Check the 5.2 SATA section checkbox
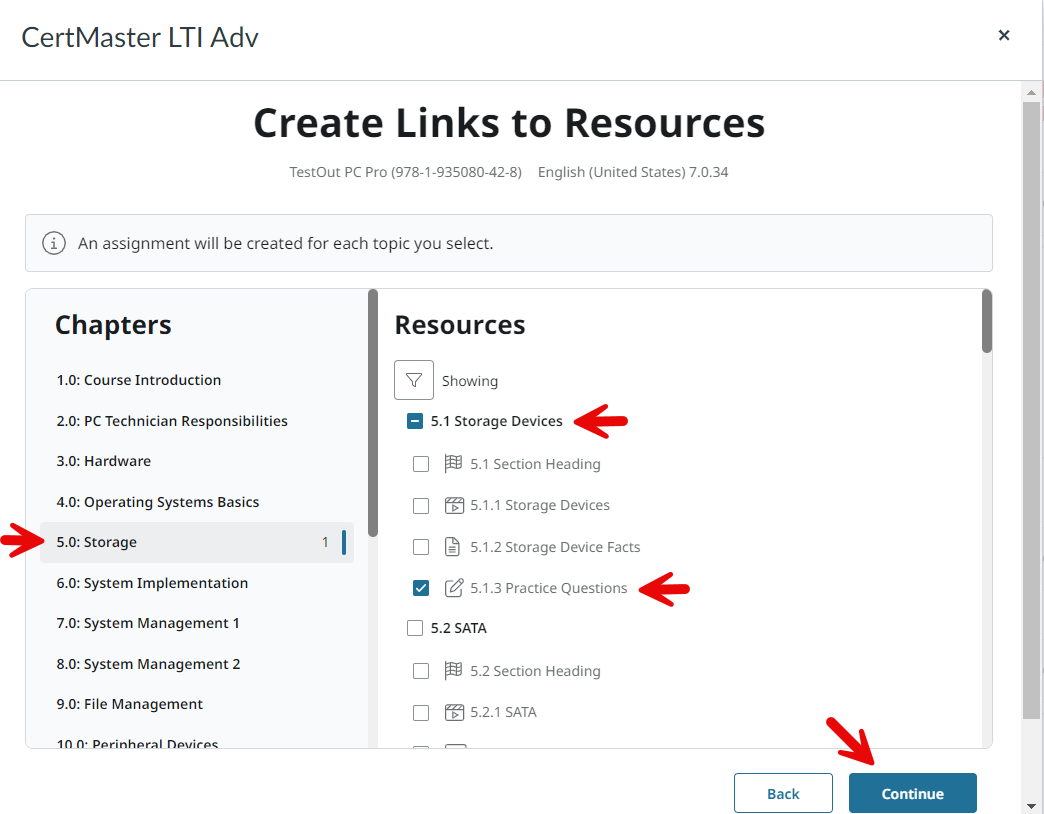1044x814 pixels. 415,628
